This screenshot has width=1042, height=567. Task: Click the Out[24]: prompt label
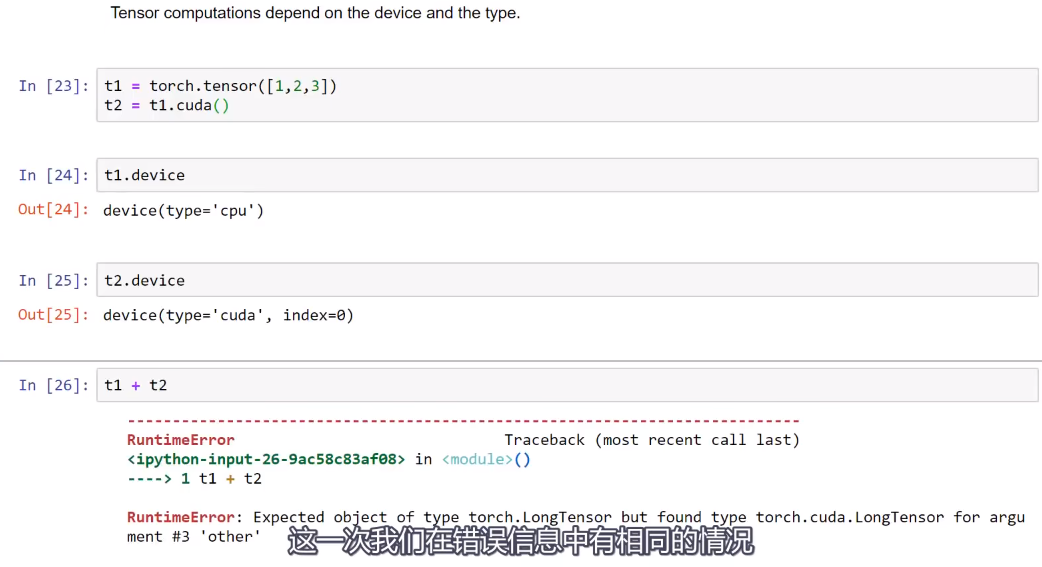(53, 209)
